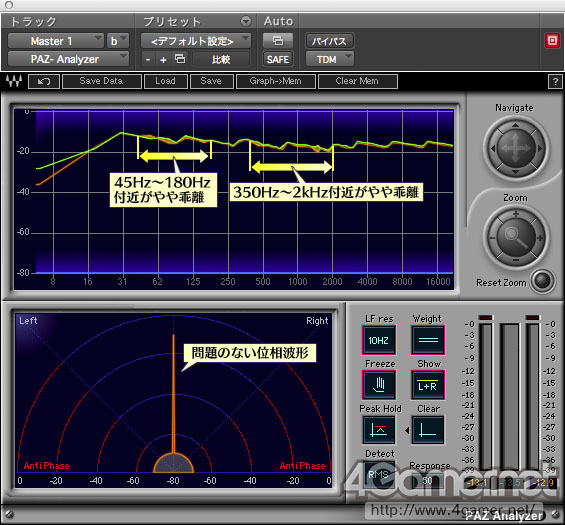Viewport: 565px width, 525px height.
Task: Navigate left with the Navigate pad arrow
Action: tap(492, 148)
